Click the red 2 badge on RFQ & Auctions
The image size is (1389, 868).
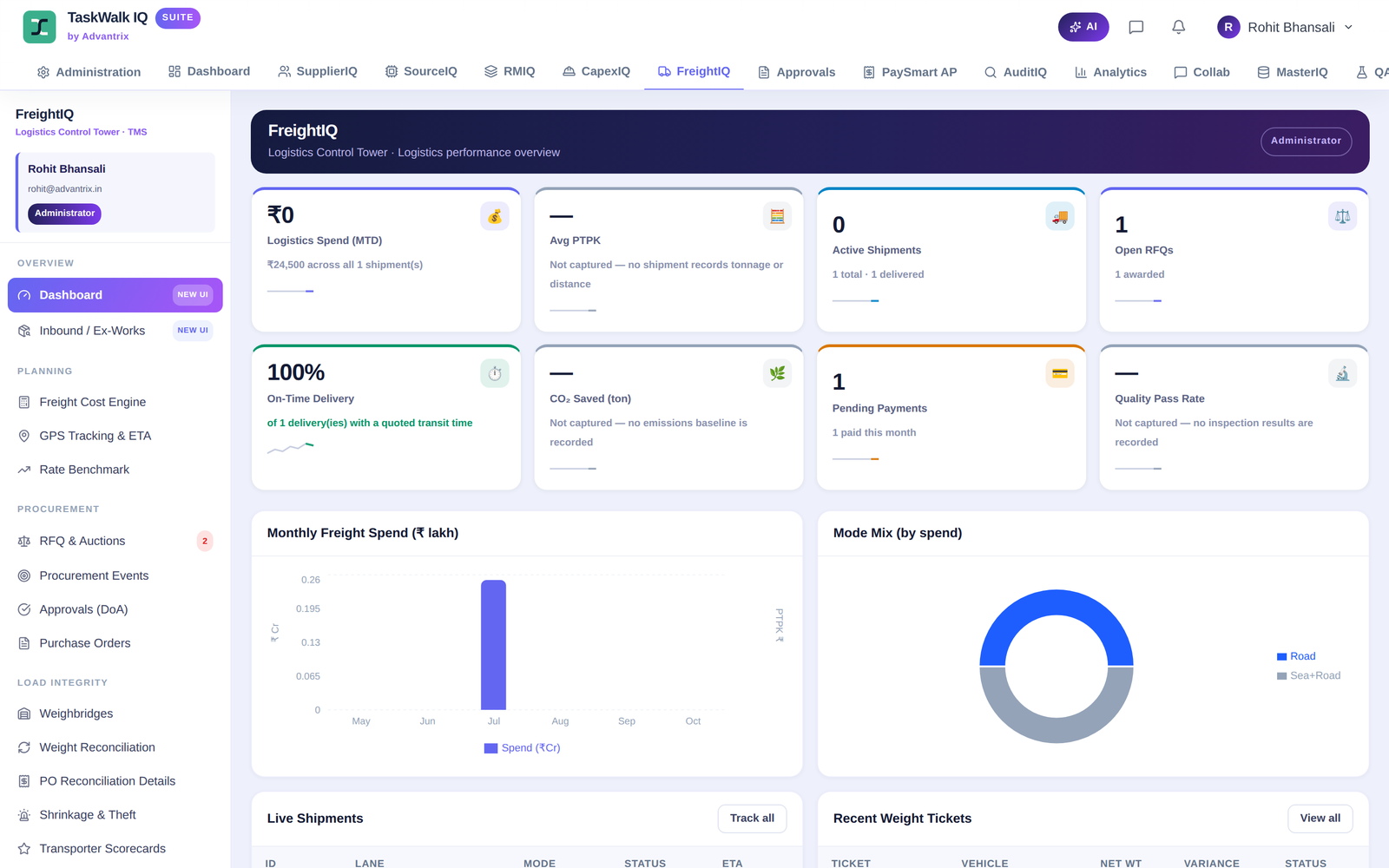pyautogui.click(x=205, y=541)
